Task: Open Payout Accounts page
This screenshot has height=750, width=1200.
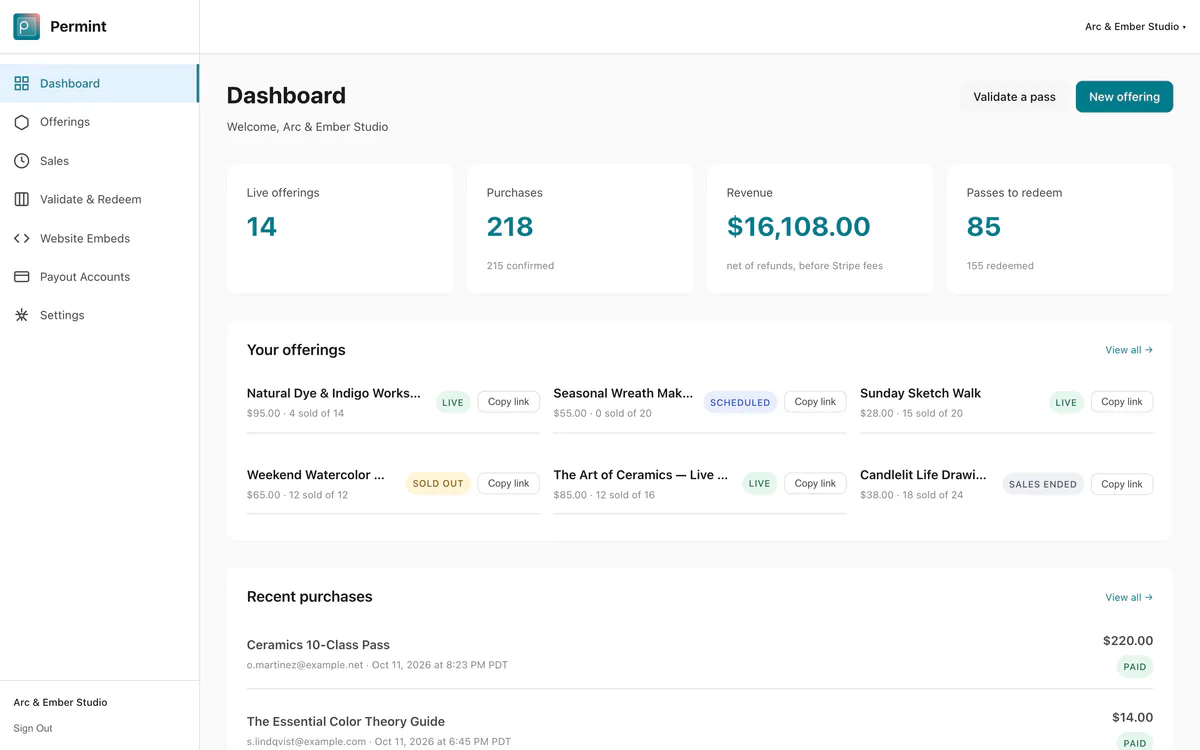Action: click(99, 276)
